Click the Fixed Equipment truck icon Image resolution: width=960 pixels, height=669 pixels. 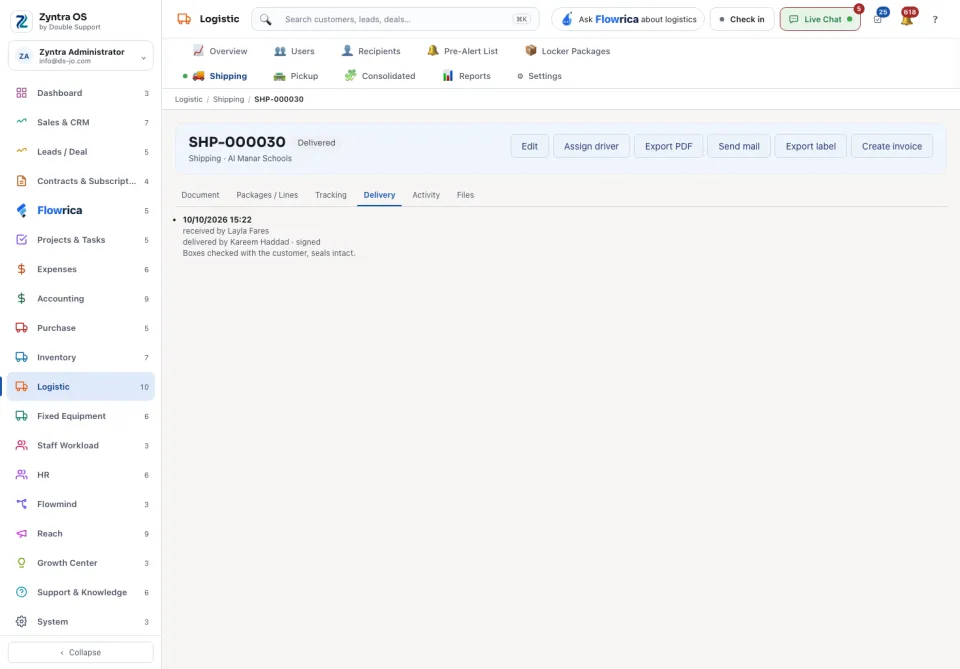21,416
